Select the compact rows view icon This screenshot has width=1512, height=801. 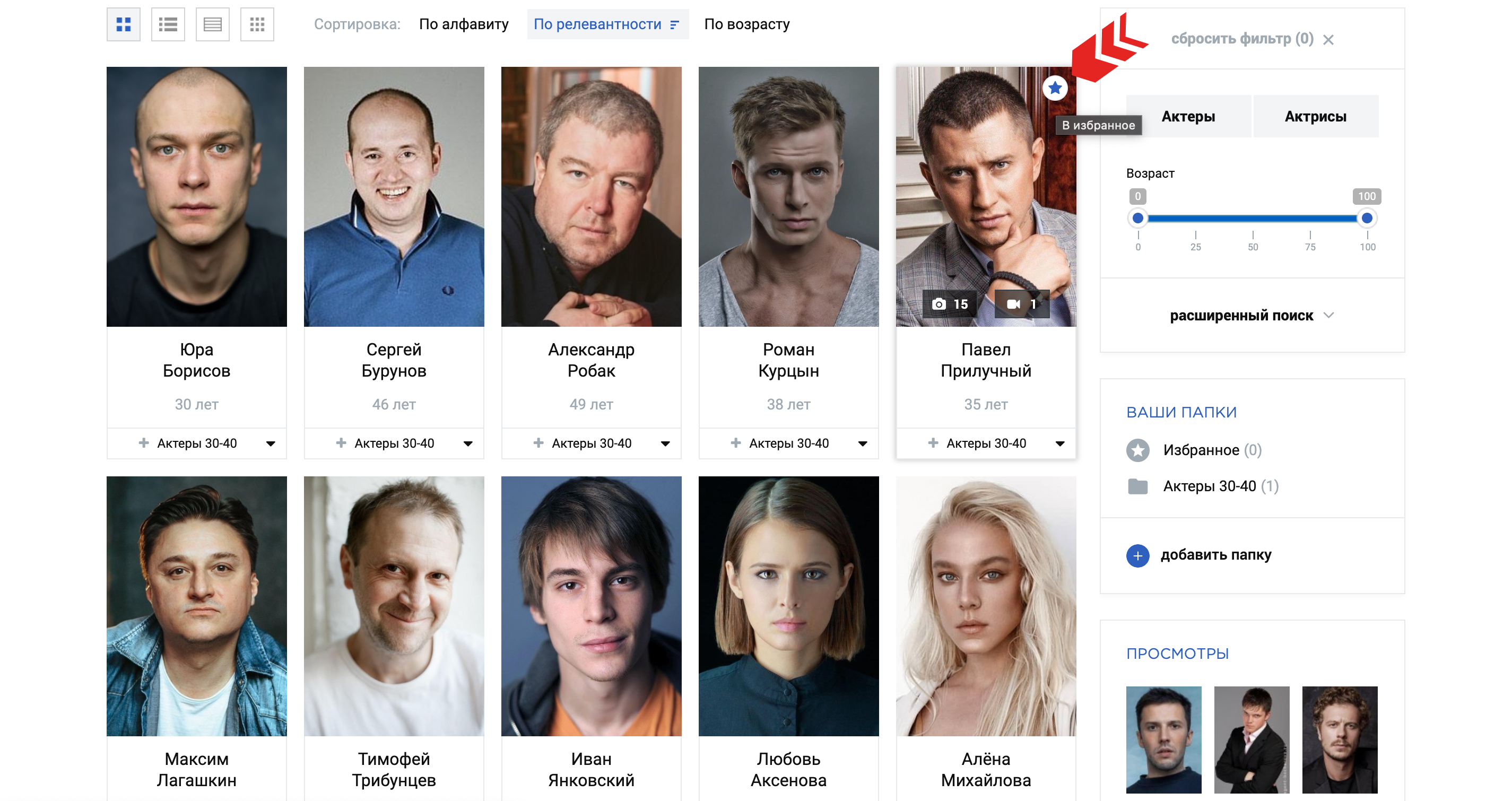point(213,24)
